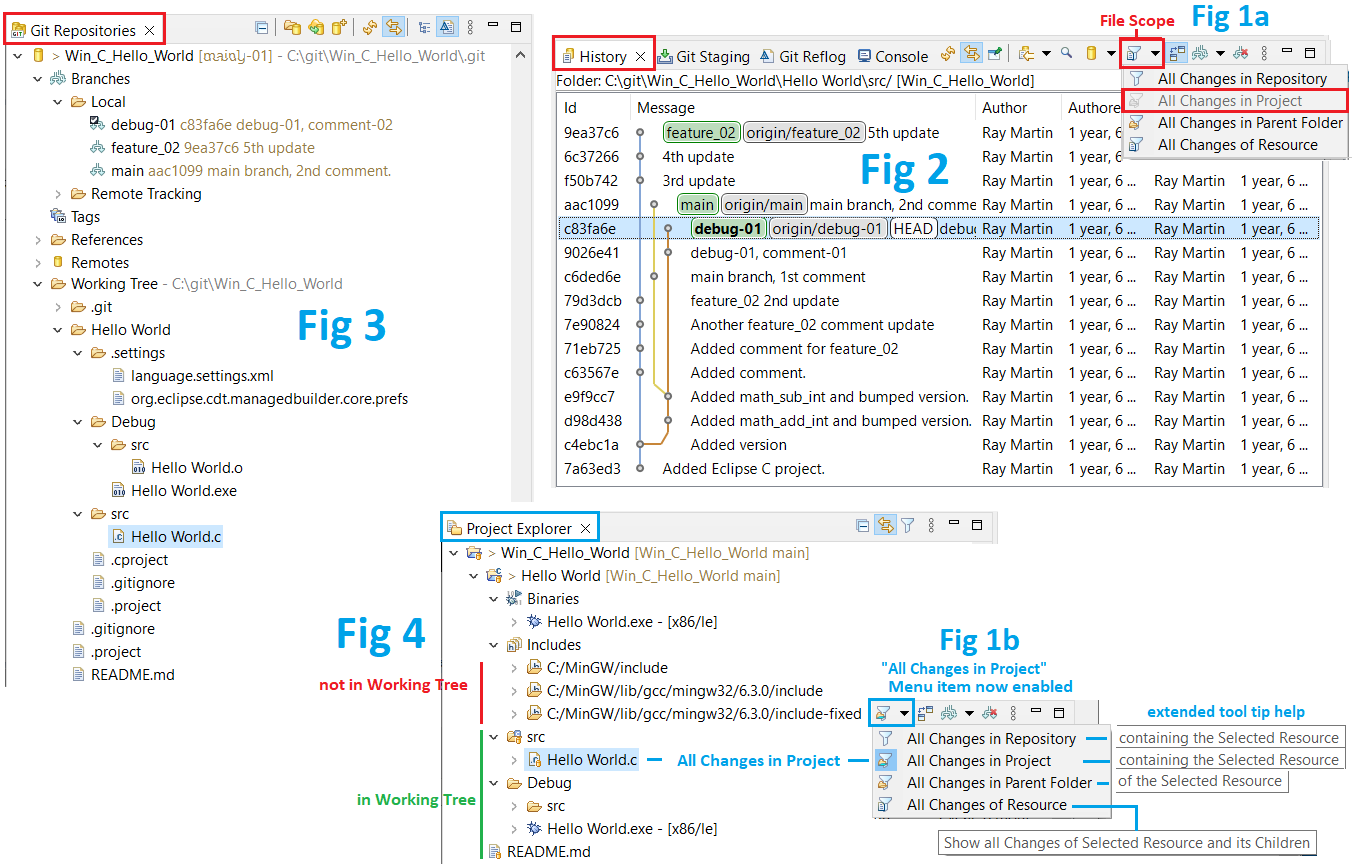The width and height of the screenshot is (1352, 866).
Task: Toggle Link with Editor in History view
Action: pos(971,53)
